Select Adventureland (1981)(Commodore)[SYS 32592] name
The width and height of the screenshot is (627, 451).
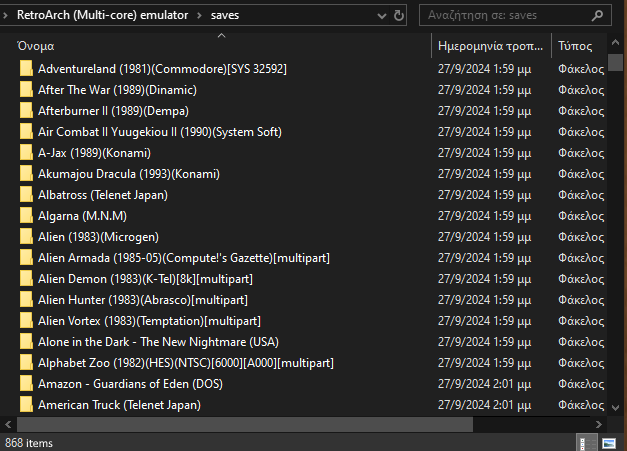(x=162, y=69)
